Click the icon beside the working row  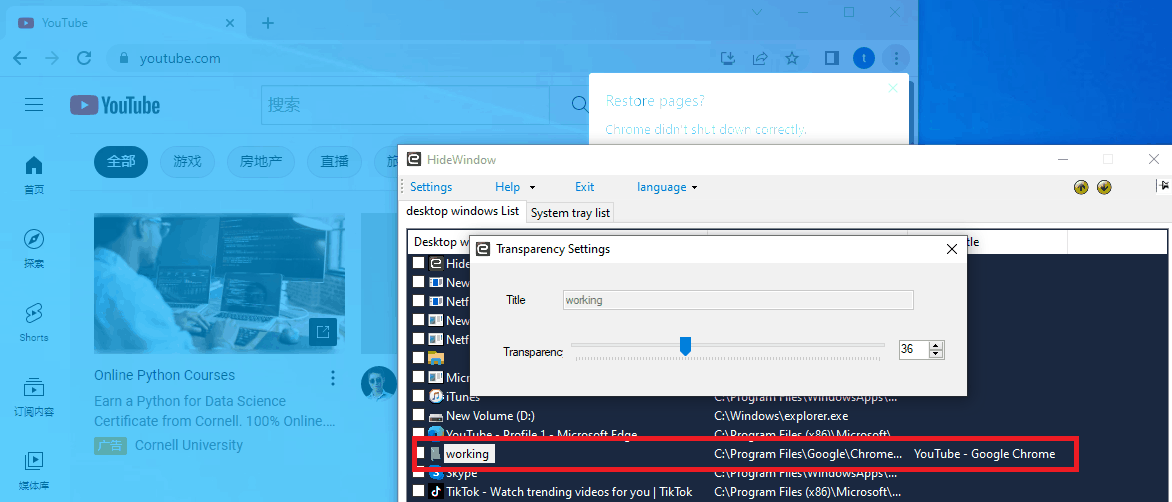click(x=436, y=453)
